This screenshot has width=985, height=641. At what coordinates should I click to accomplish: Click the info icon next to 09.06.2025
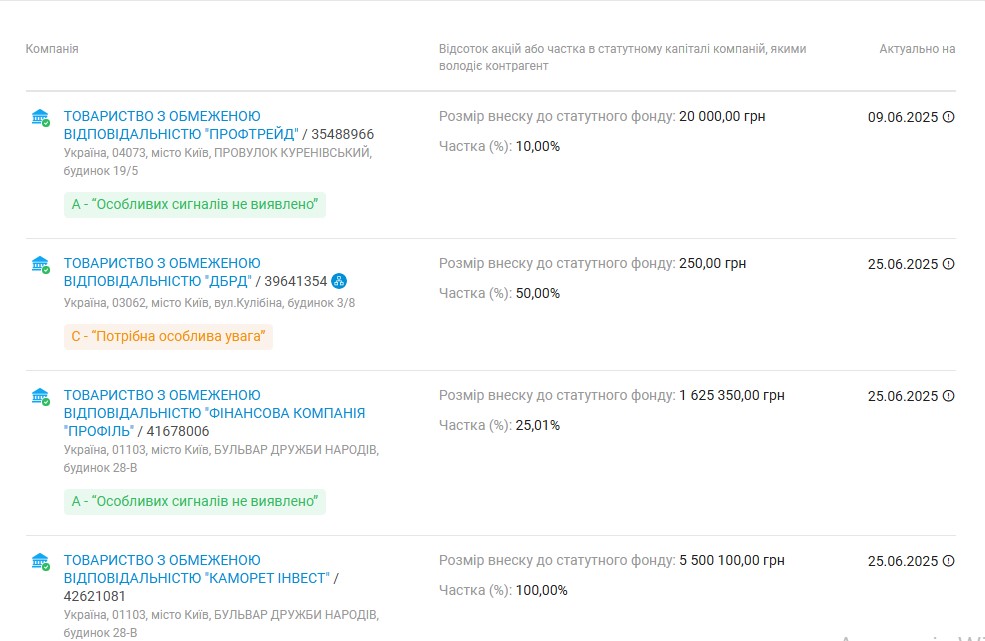coord(949,117)
